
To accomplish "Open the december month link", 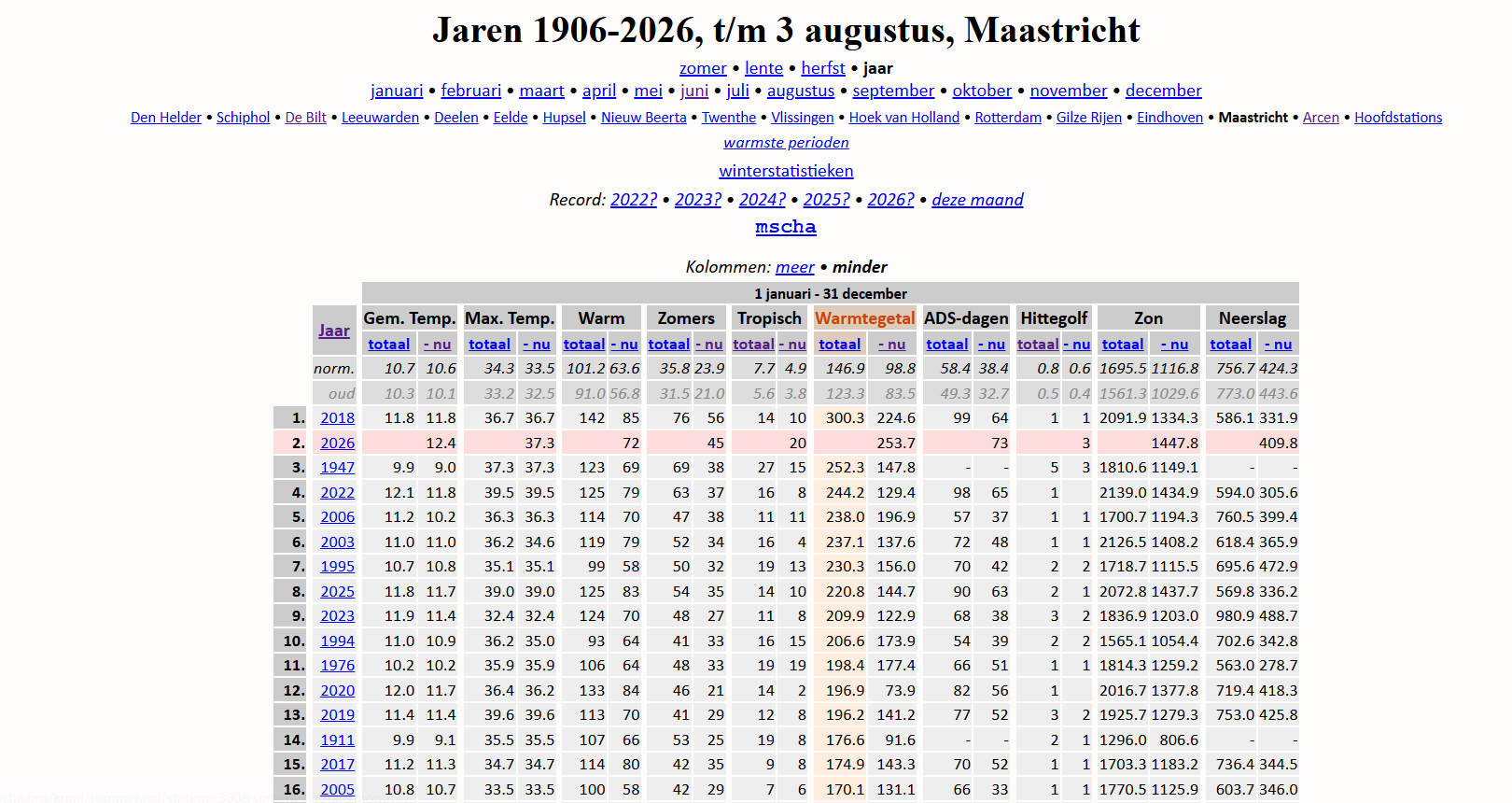I will pos(1164,91).
